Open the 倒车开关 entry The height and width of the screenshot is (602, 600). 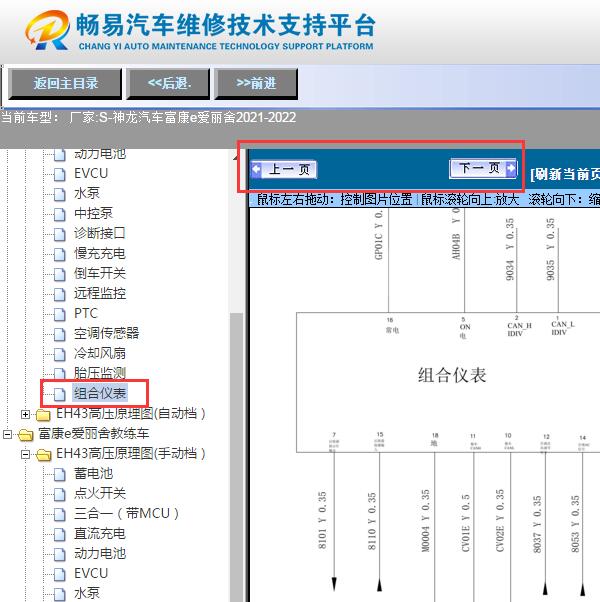99,273
